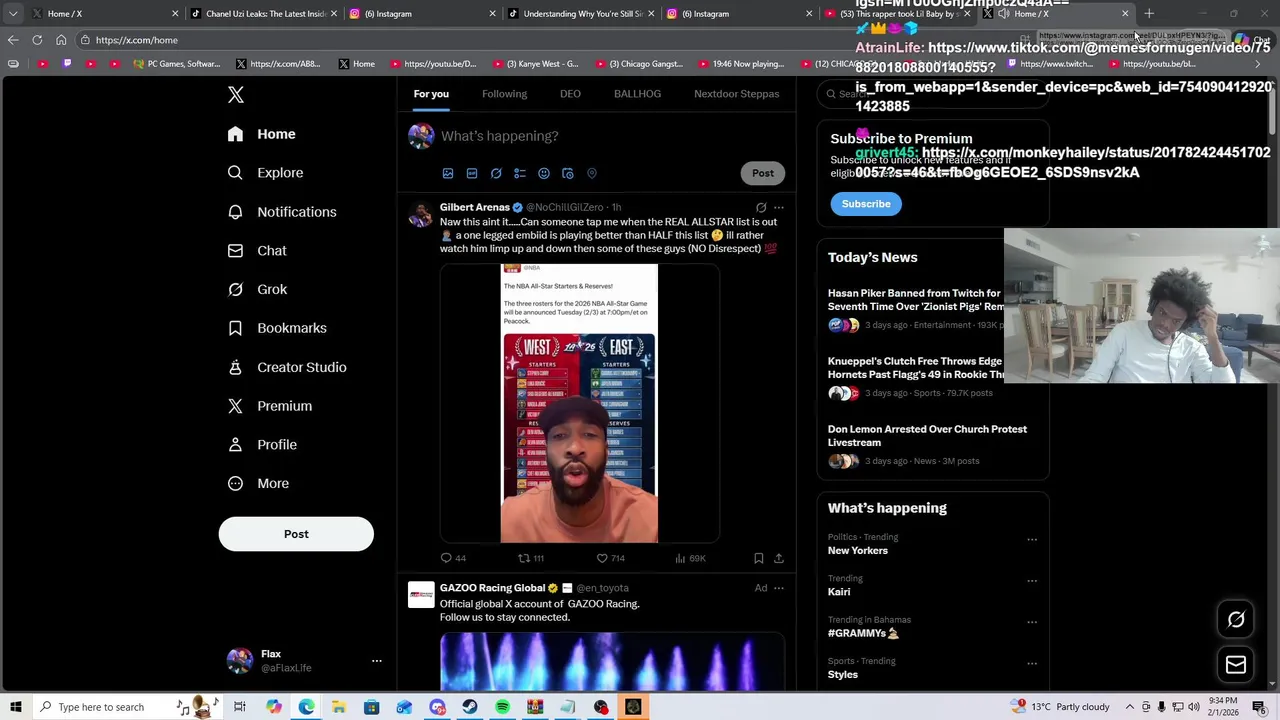Open Chat from the sidebar
Screen dimensions: 1280x720
coord(257,251)
